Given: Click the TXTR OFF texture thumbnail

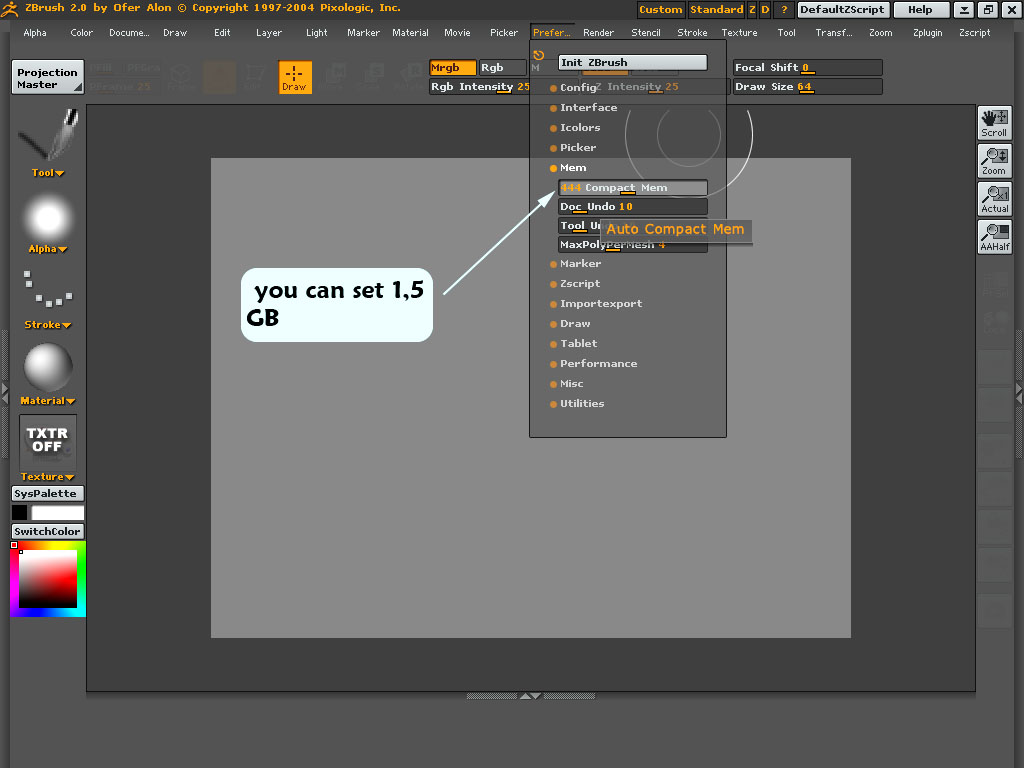Looking at the screenshot, I should click(48, 441).
